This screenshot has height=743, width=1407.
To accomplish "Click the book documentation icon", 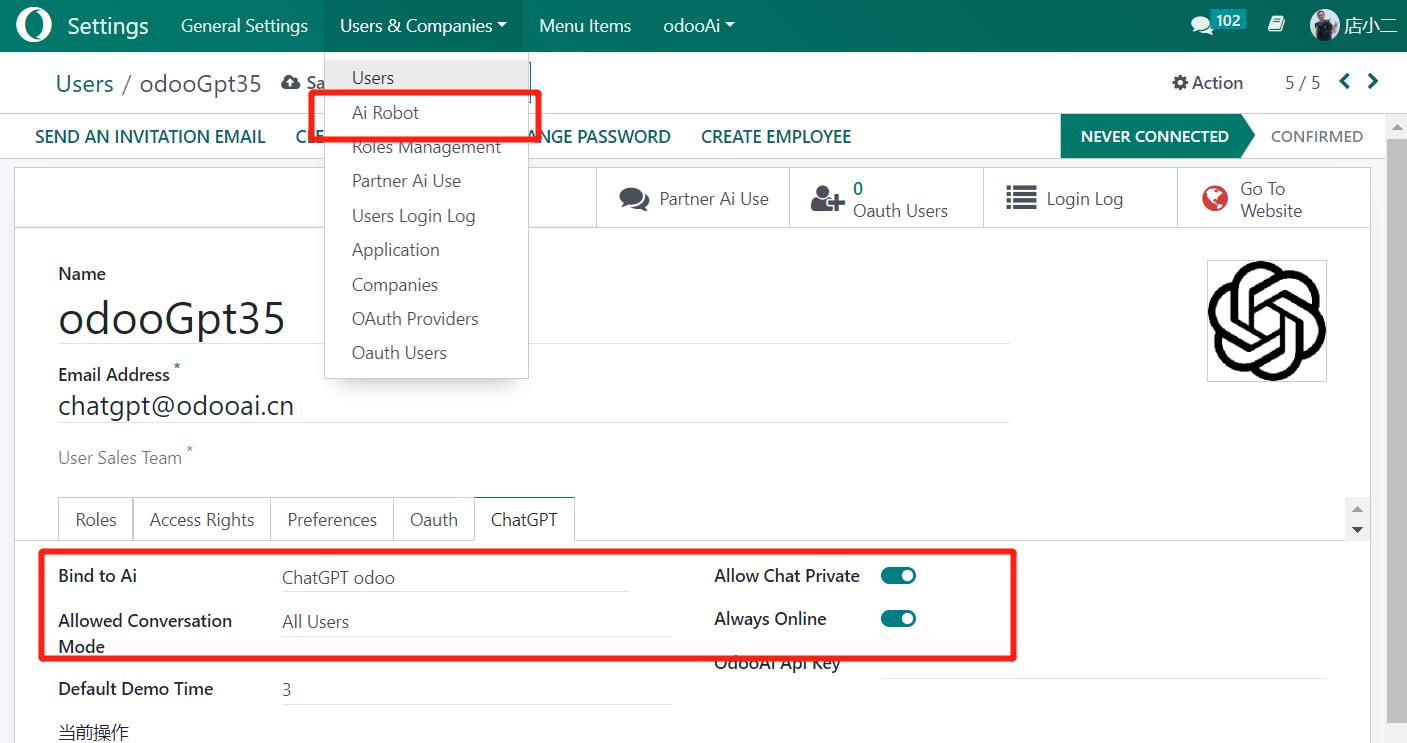I will pyautogui.click(x=1276, y=25).
